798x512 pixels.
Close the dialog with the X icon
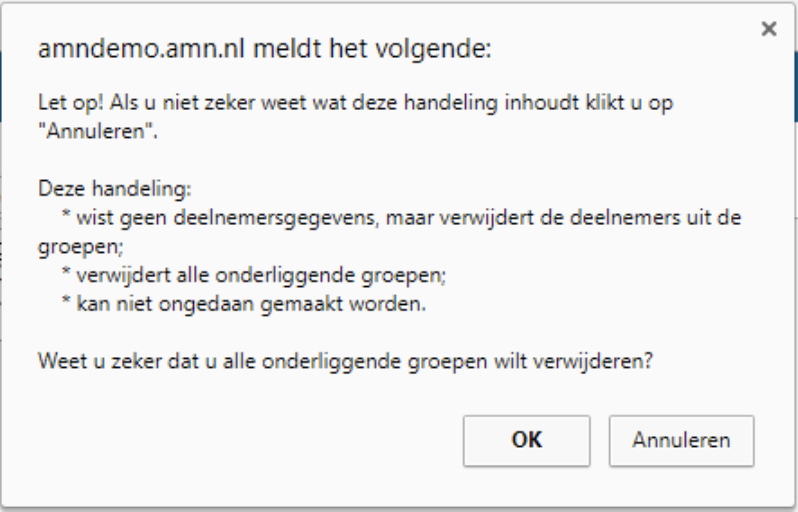click(768, 30)
